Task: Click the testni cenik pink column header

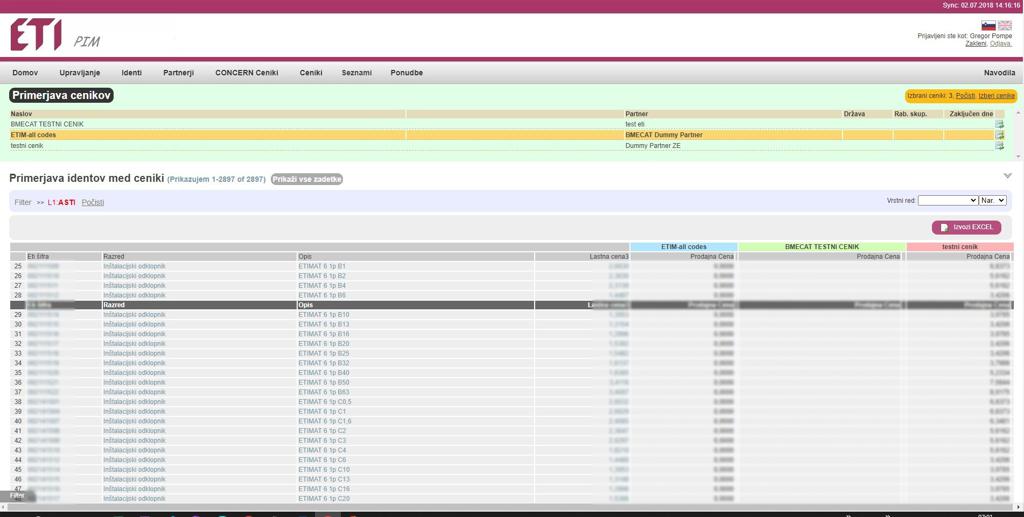Action: 960,247
